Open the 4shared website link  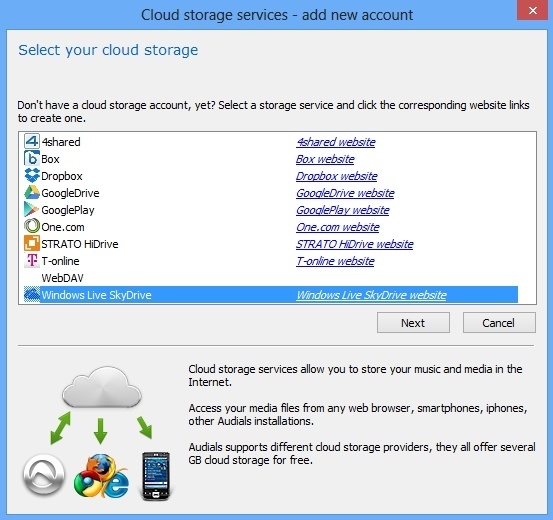coord(335,142)
